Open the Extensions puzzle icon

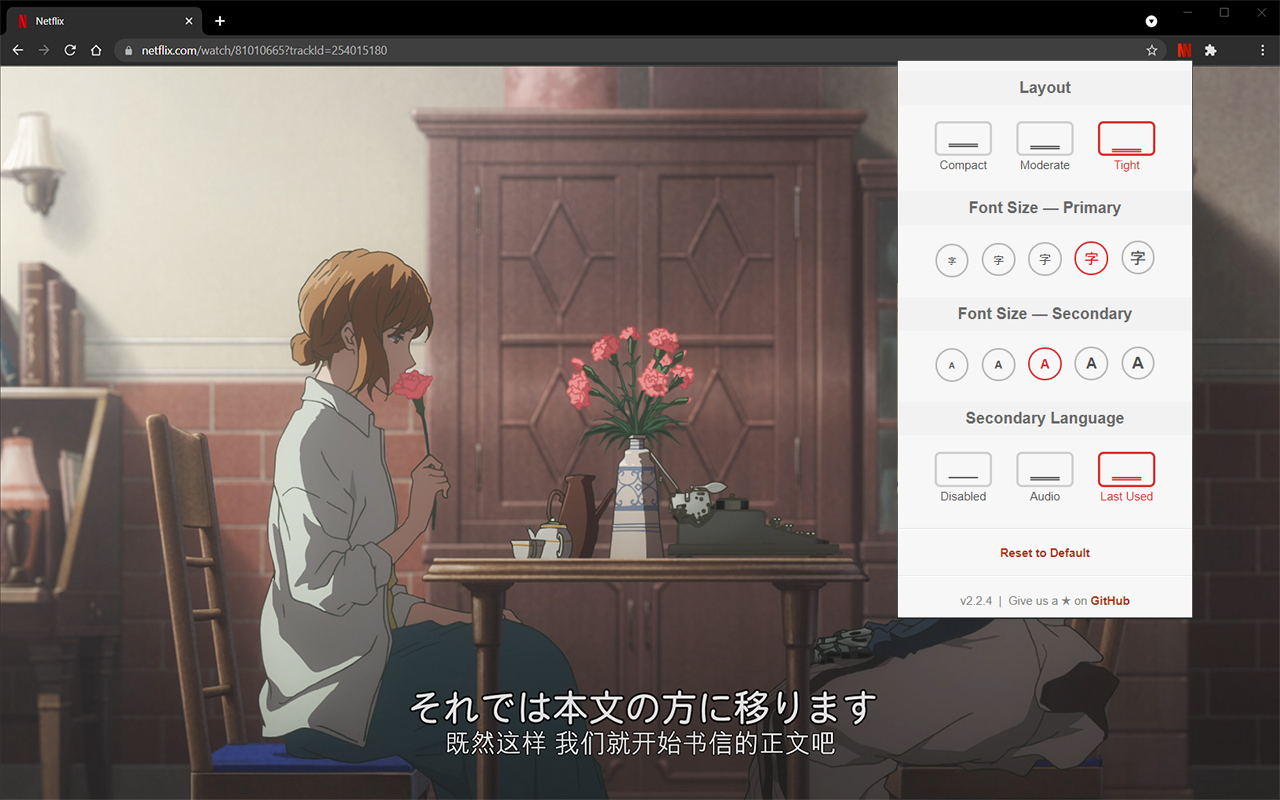coord(1211,50)
